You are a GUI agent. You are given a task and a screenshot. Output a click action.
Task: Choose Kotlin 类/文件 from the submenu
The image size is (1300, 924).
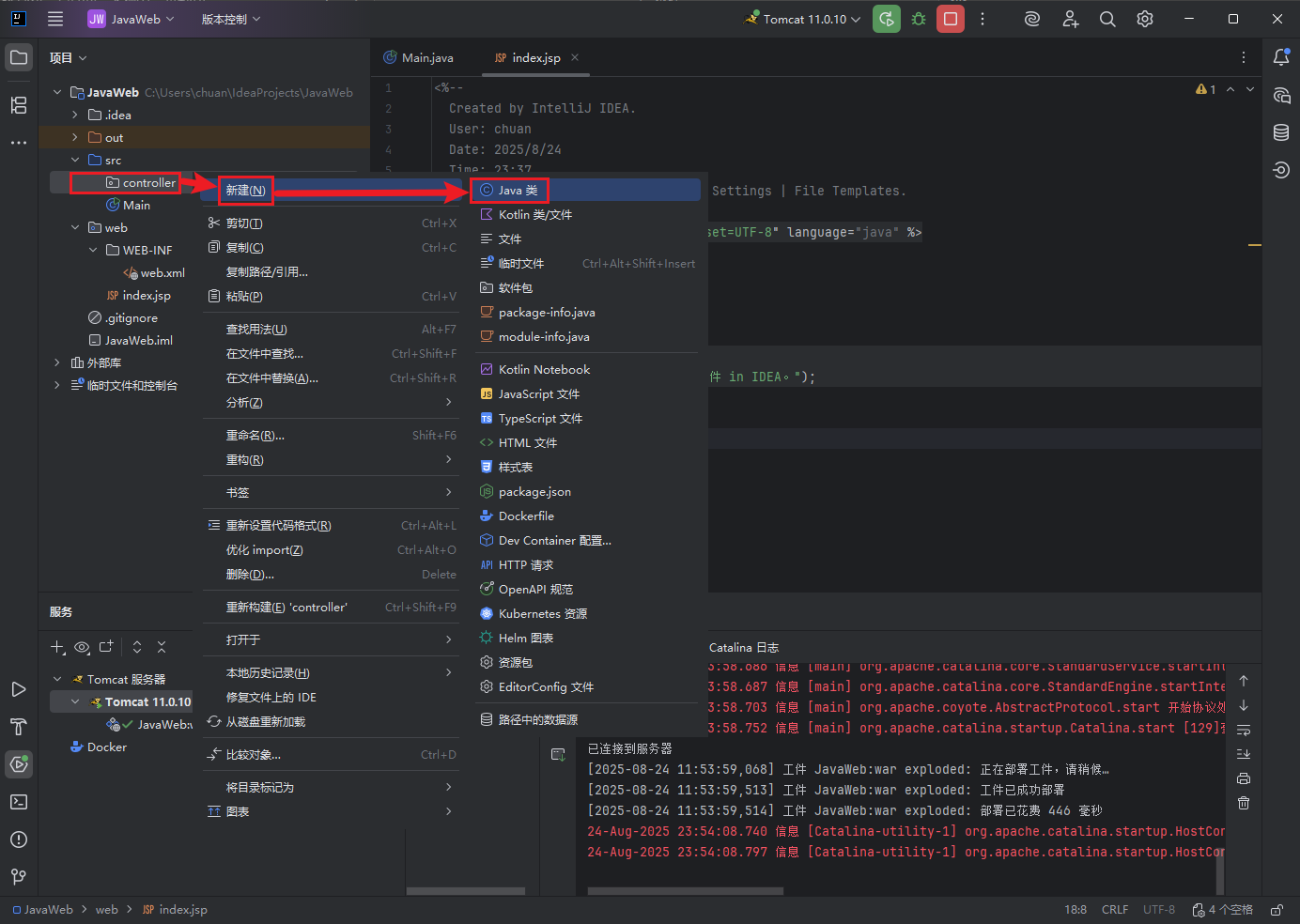click(586, 214)
